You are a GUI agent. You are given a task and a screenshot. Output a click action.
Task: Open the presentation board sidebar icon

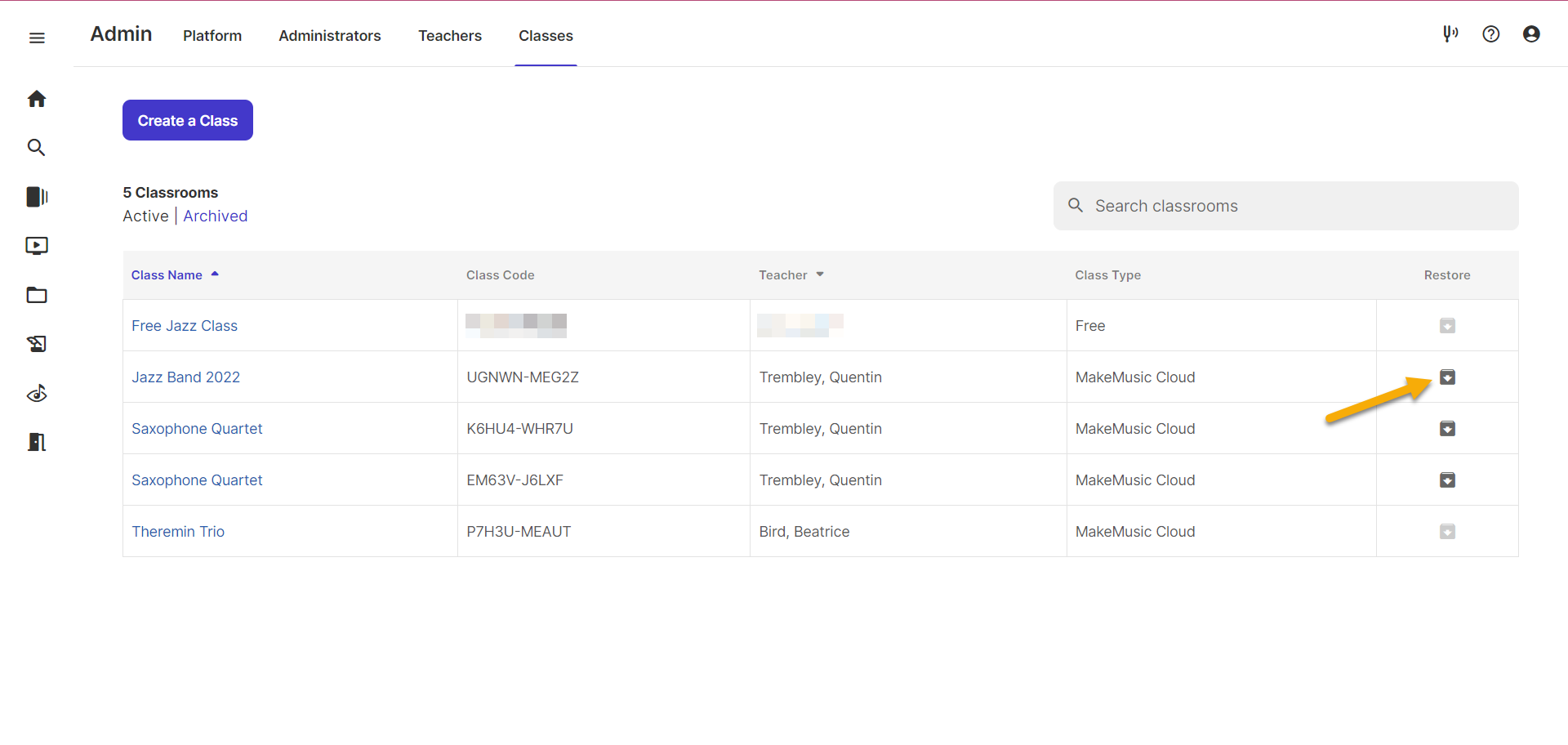point(37,344)
